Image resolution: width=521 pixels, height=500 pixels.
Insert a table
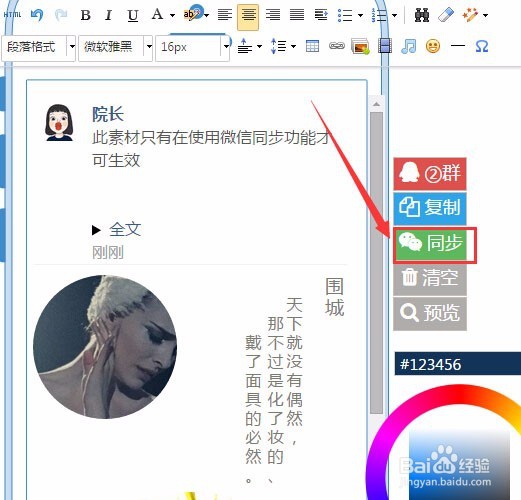(x=312, y=46)
